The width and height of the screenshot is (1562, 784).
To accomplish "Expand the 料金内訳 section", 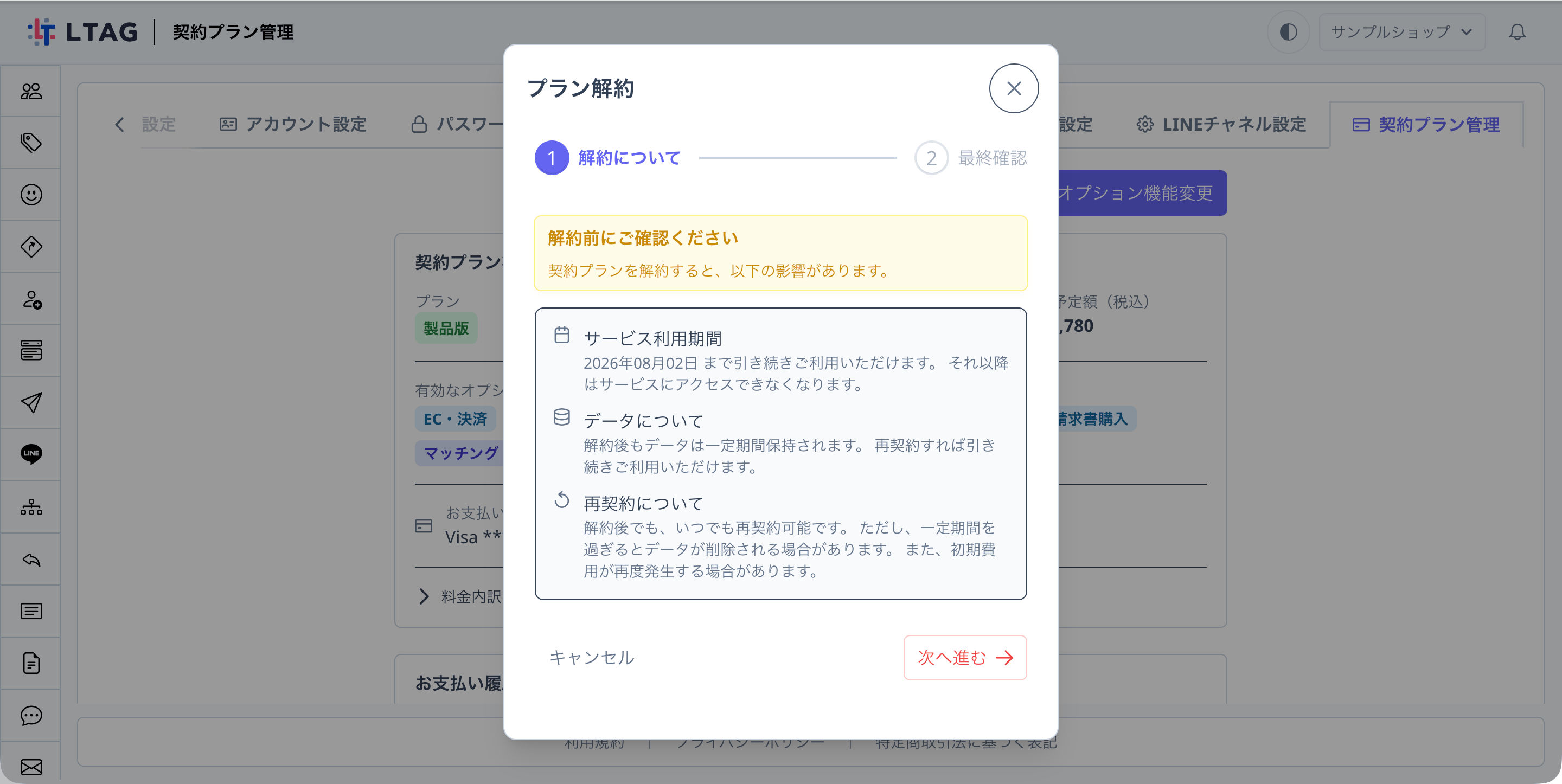I will (460, 596).
